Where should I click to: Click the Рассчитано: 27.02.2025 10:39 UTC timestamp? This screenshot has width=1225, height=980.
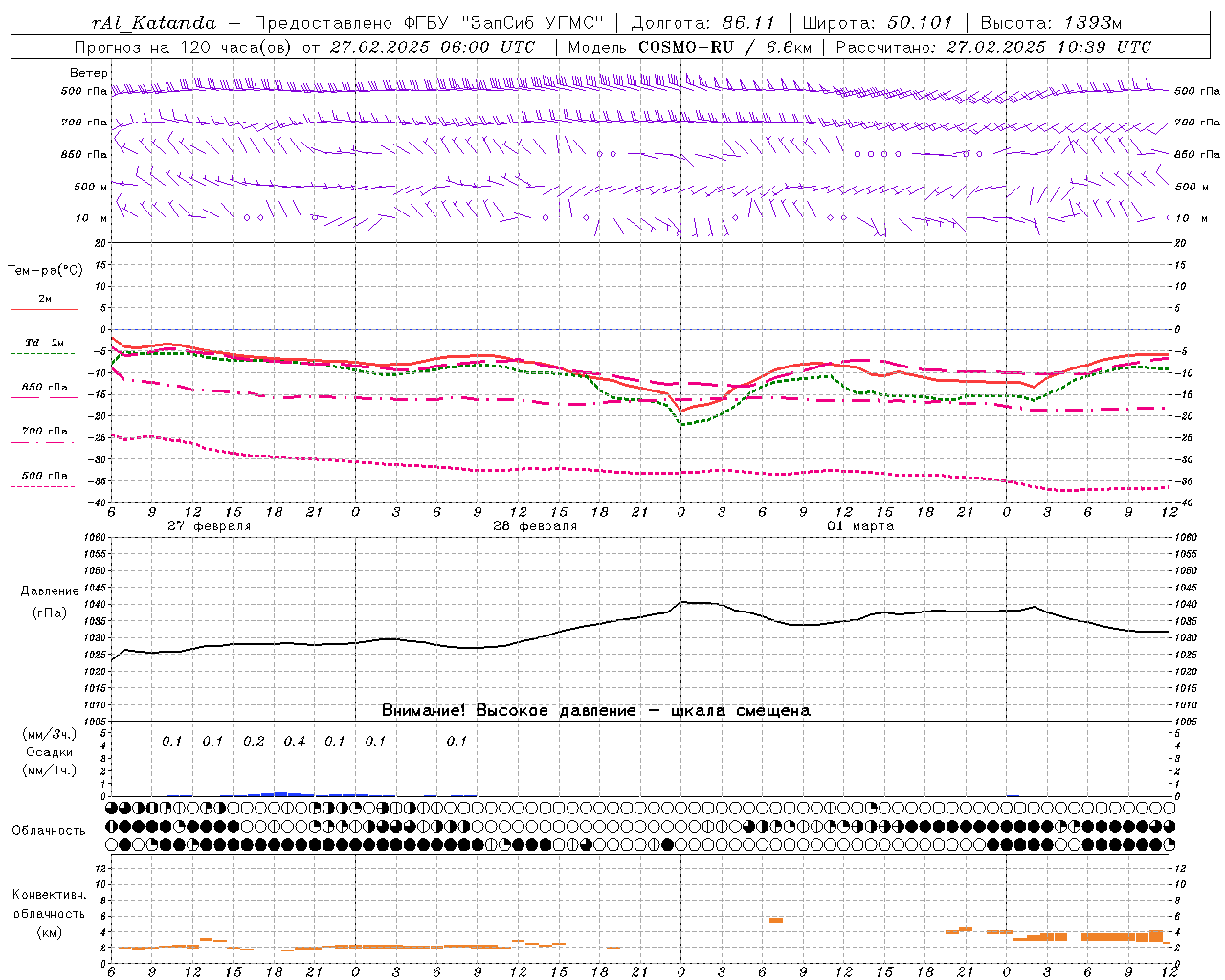click(993, 47)
